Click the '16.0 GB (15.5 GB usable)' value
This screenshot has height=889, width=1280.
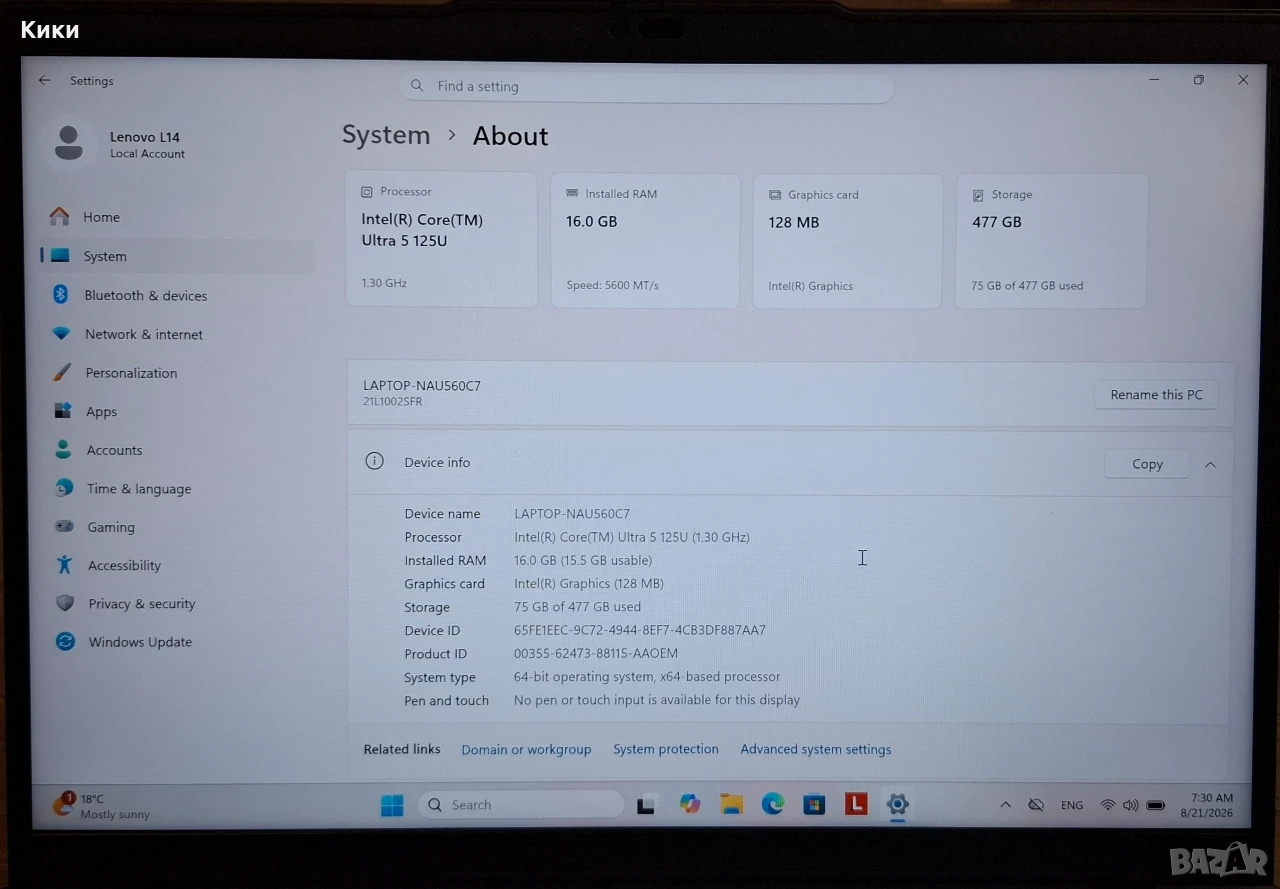583,561
